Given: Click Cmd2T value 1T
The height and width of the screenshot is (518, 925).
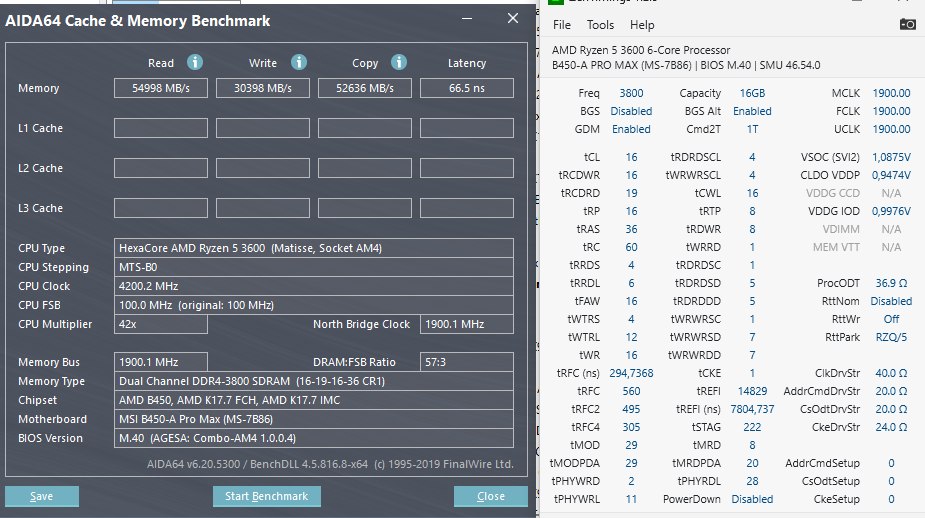Looking at the screenshot, I should coord(752,129).
